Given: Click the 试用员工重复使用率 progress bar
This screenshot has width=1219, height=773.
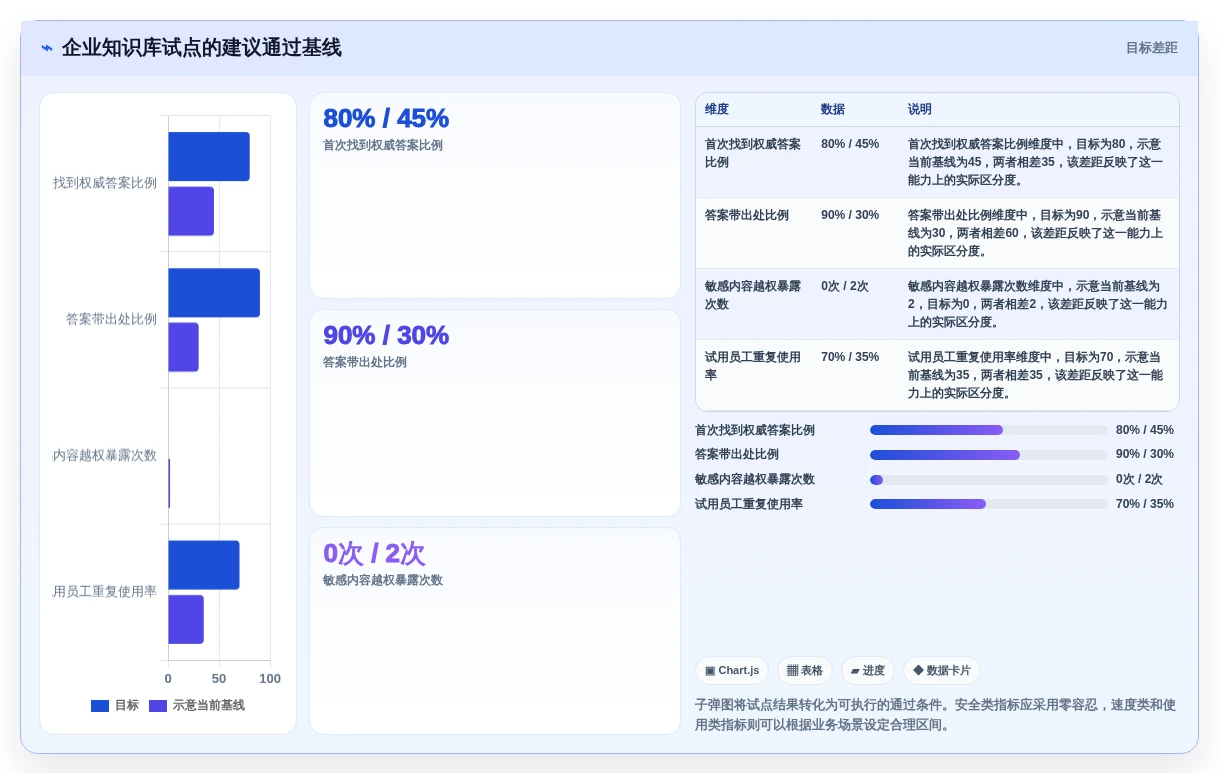Looking at the screenshot, I should point(988,504).
